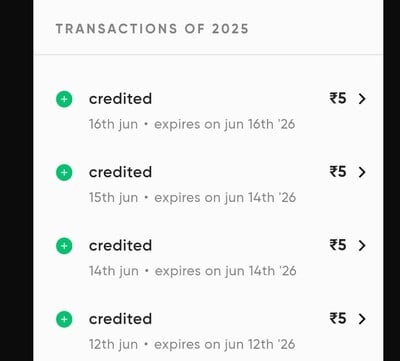This screenshot has height=361, width=400.
Task: Open details chevron for 14th jun credit
Action: pos(362,246)
